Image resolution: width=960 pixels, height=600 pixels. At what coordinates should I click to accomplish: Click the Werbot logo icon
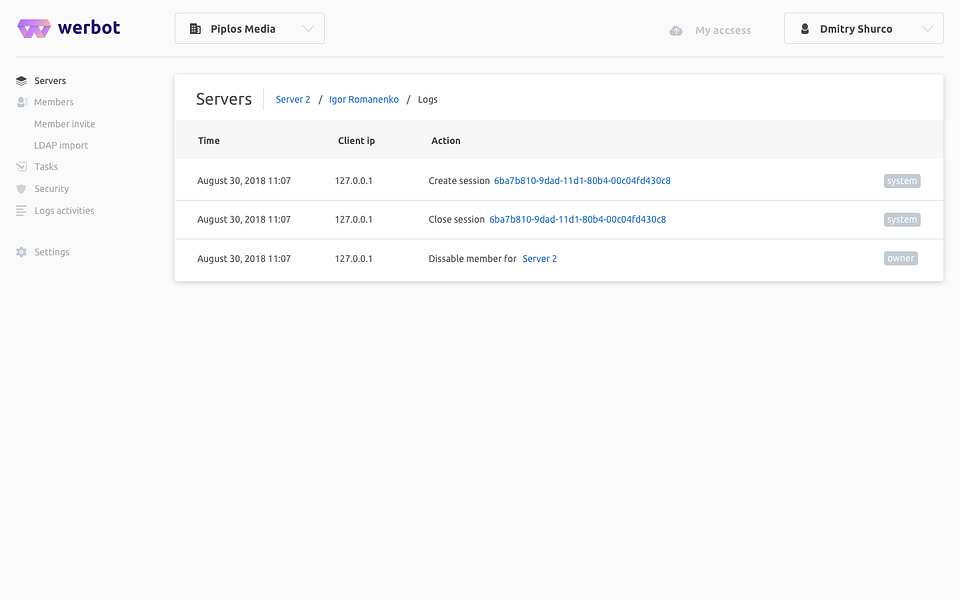click(x=34, y=29)
